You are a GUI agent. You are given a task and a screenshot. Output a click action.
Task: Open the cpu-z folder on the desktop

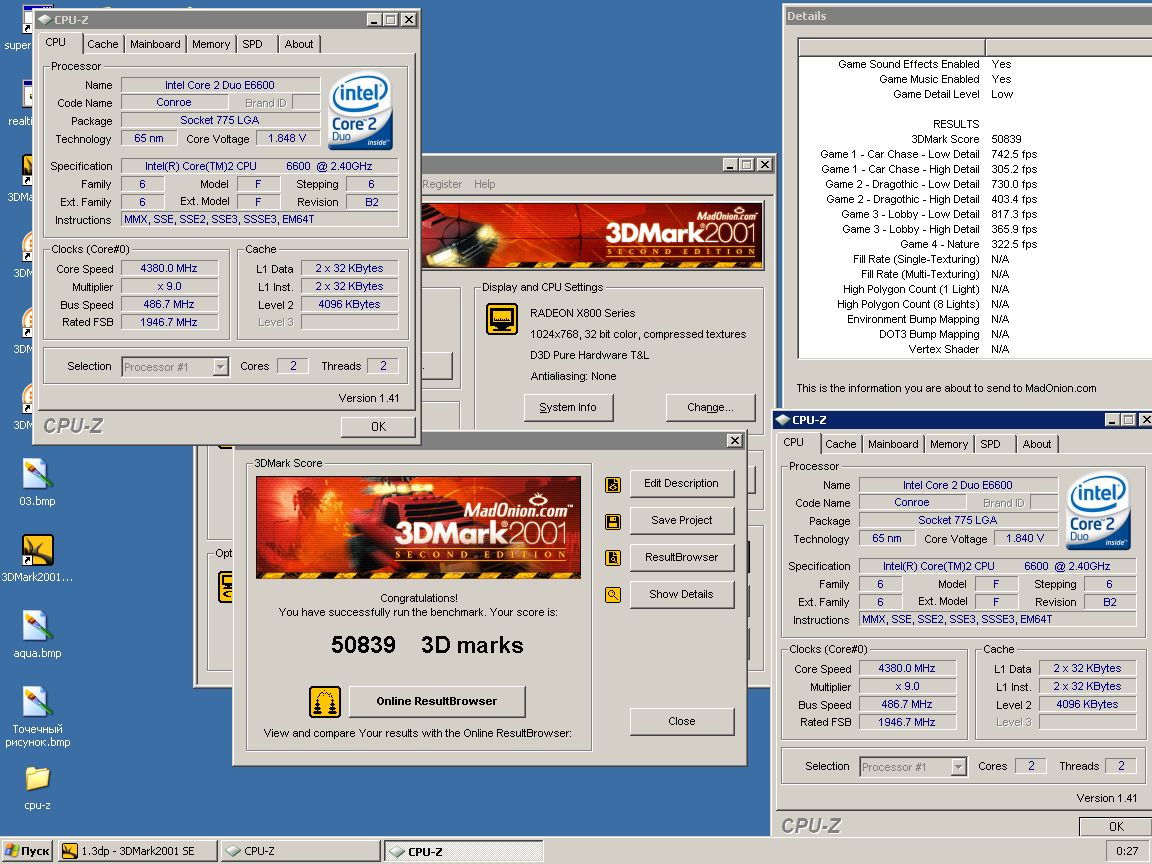37,787
